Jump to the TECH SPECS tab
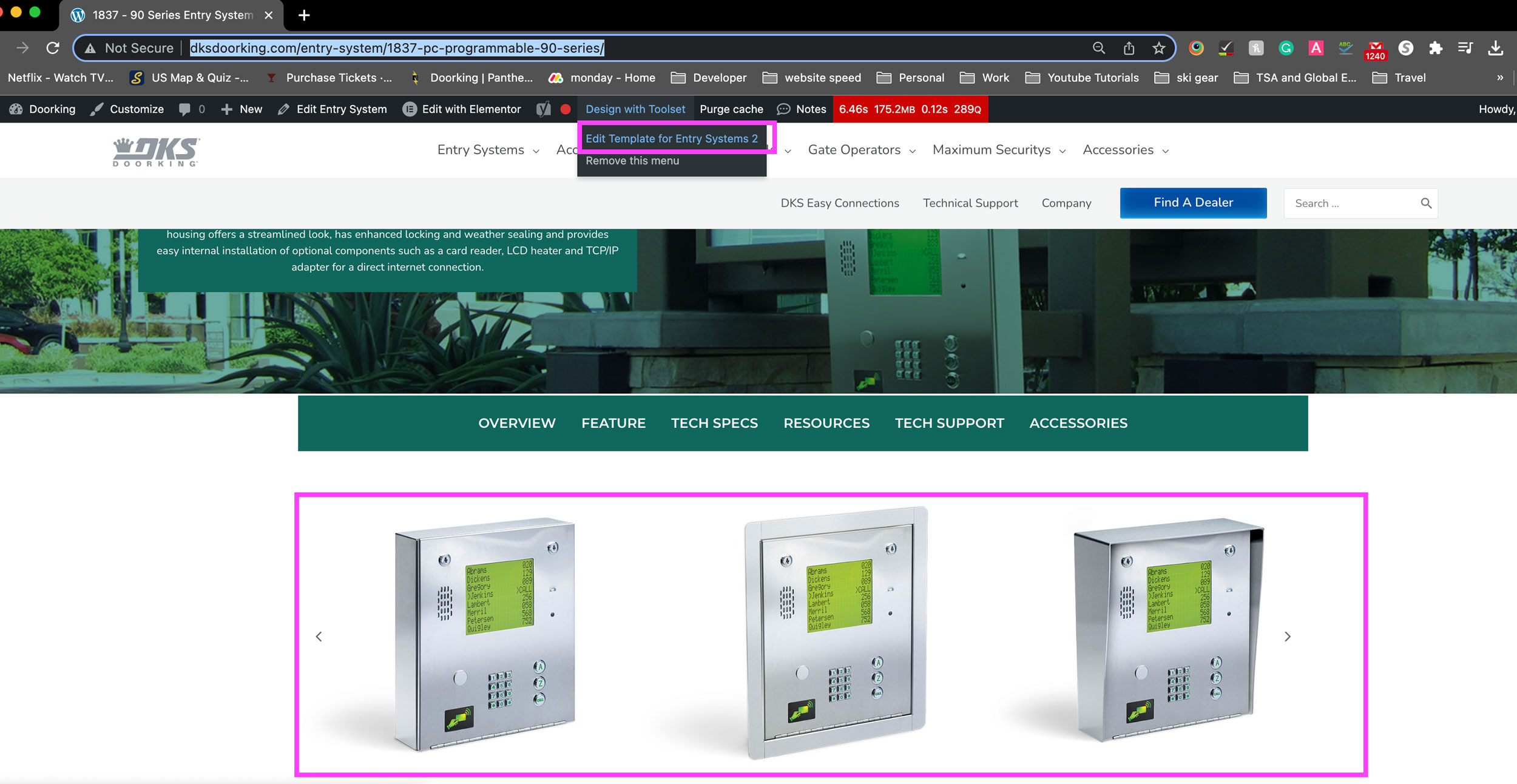 (x=714, y=424)
